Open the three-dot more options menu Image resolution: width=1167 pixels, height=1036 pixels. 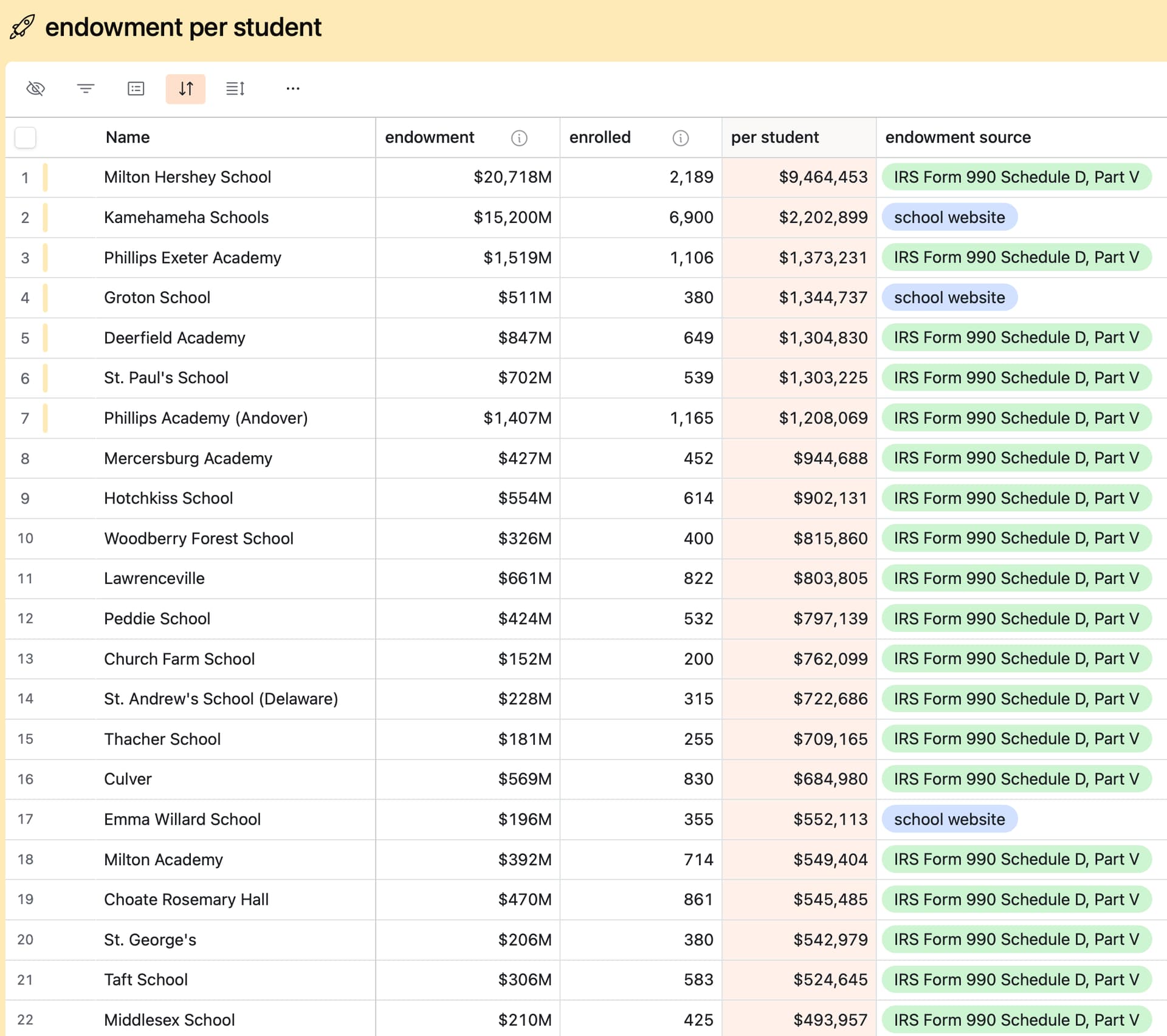coord(293,89)
